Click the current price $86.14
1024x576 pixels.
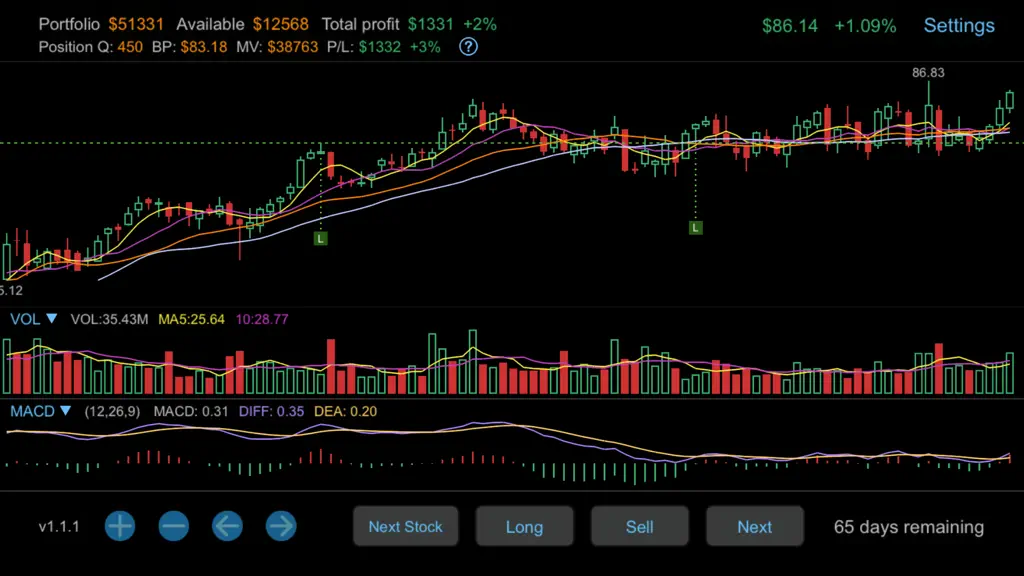tap(790, 26)
